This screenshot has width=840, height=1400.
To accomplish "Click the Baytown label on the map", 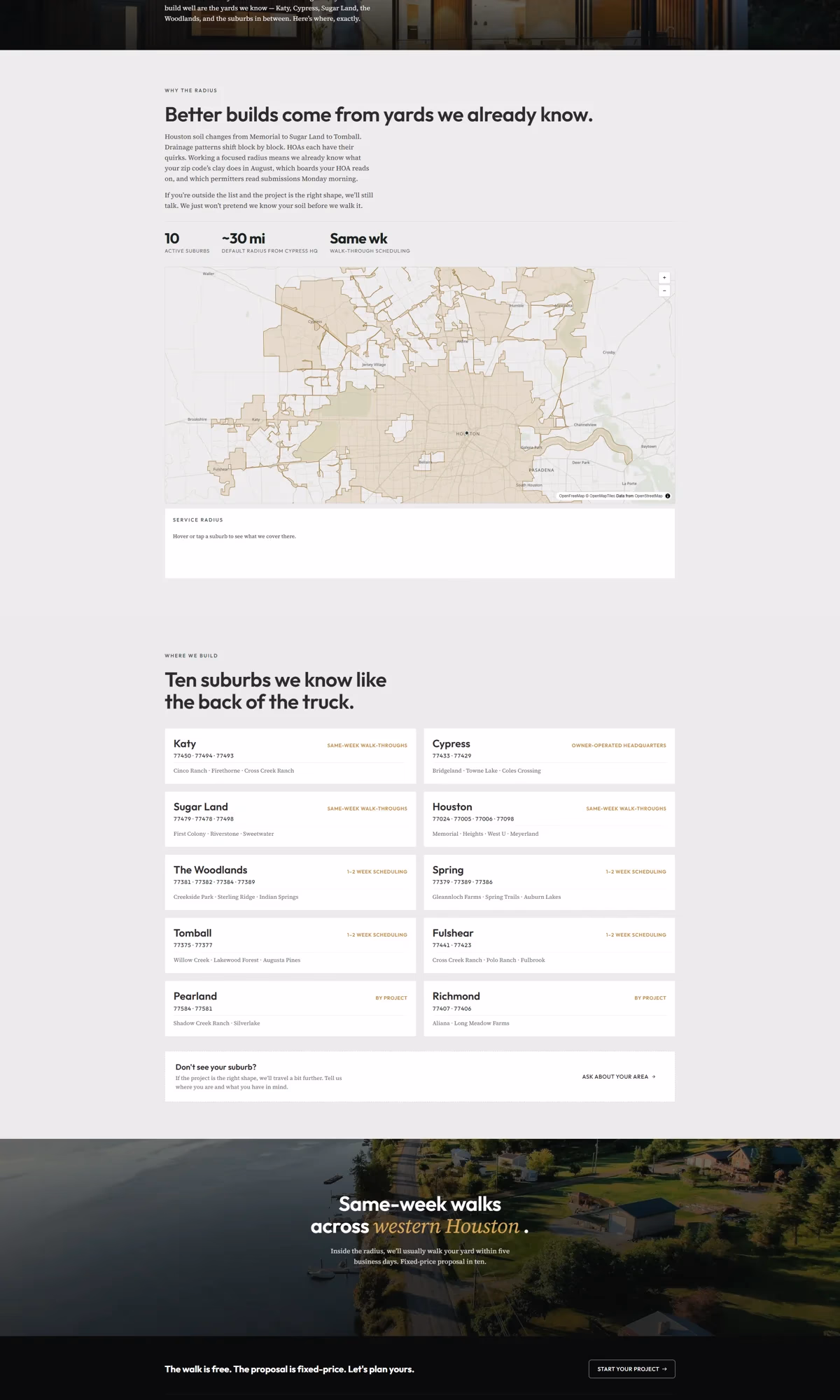I will [x=649, y=447].
